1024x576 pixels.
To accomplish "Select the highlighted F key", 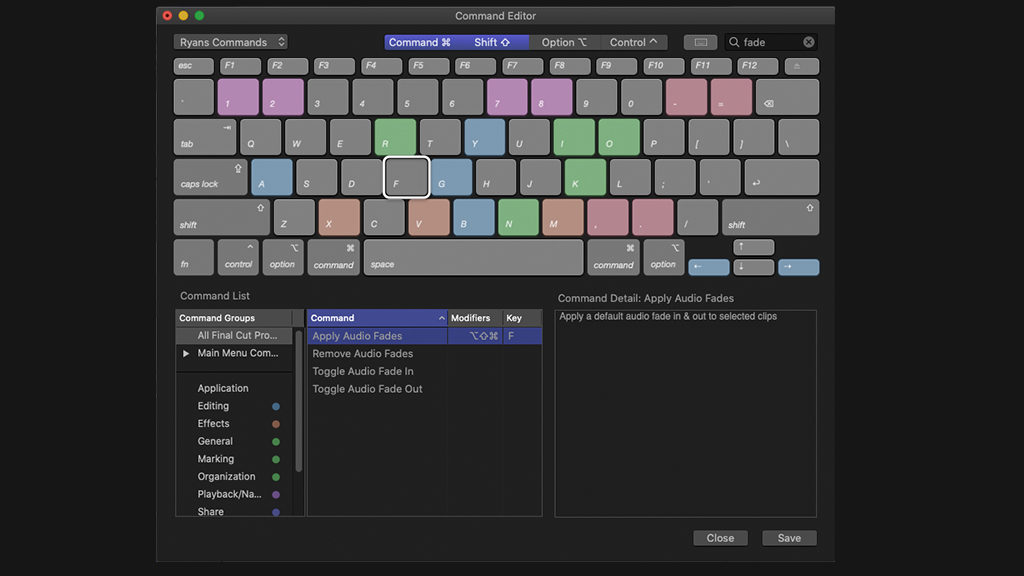I will tap(406, 177).
